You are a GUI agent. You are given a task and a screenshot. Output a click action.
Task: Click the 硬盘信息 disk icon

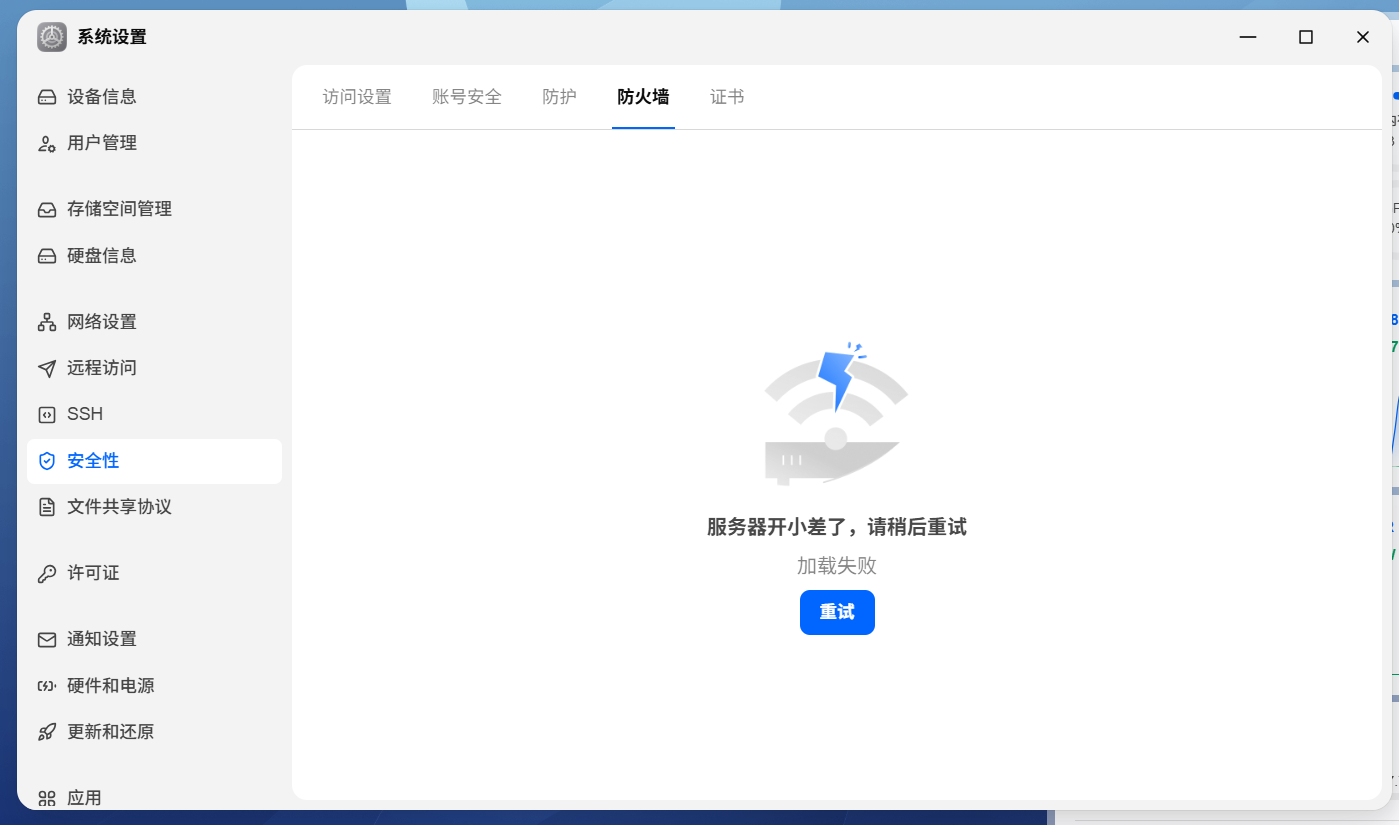[47, 256]
